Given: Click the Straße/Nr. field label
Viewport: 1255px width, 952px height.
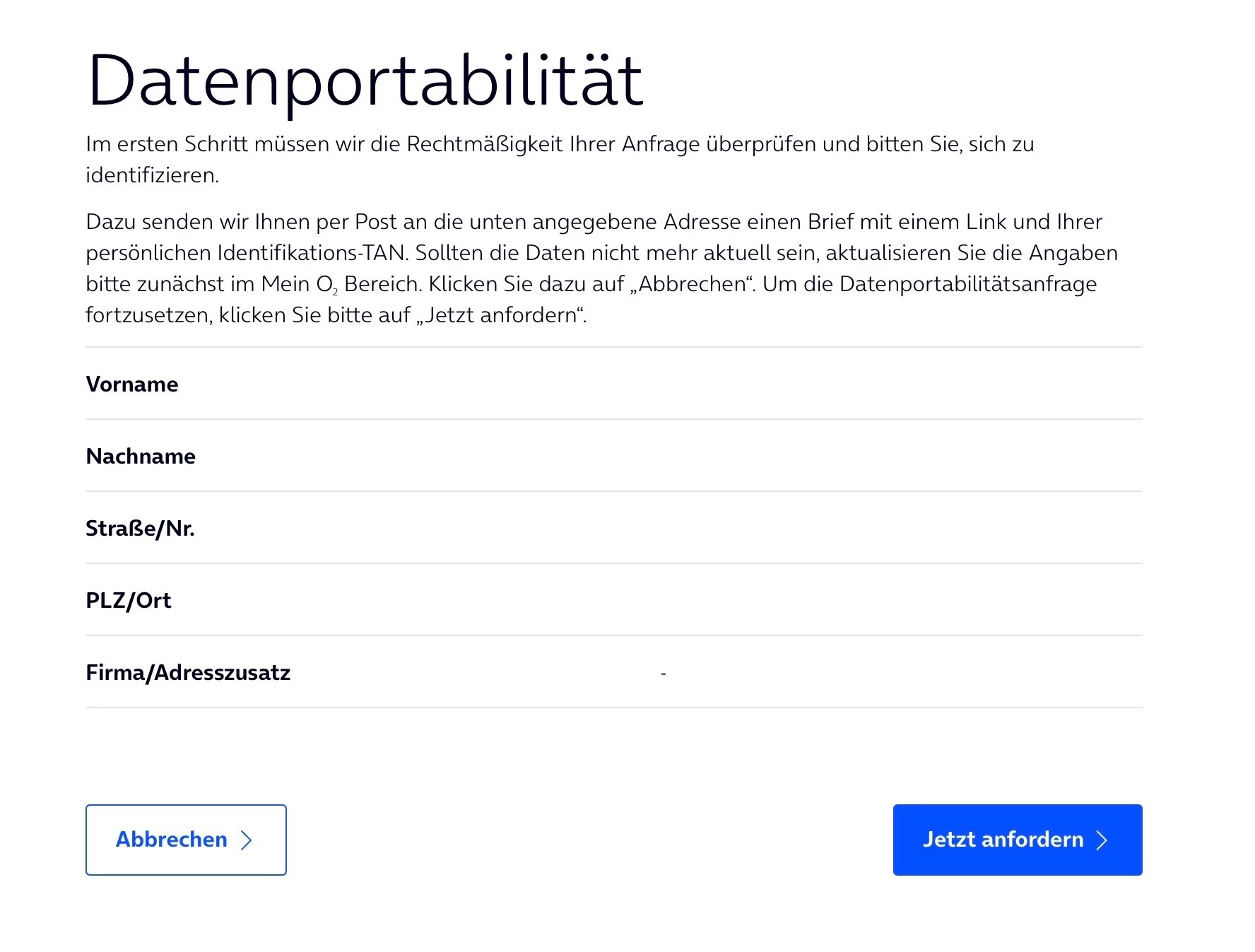Looking at the screenshot, I should point(140,529).
